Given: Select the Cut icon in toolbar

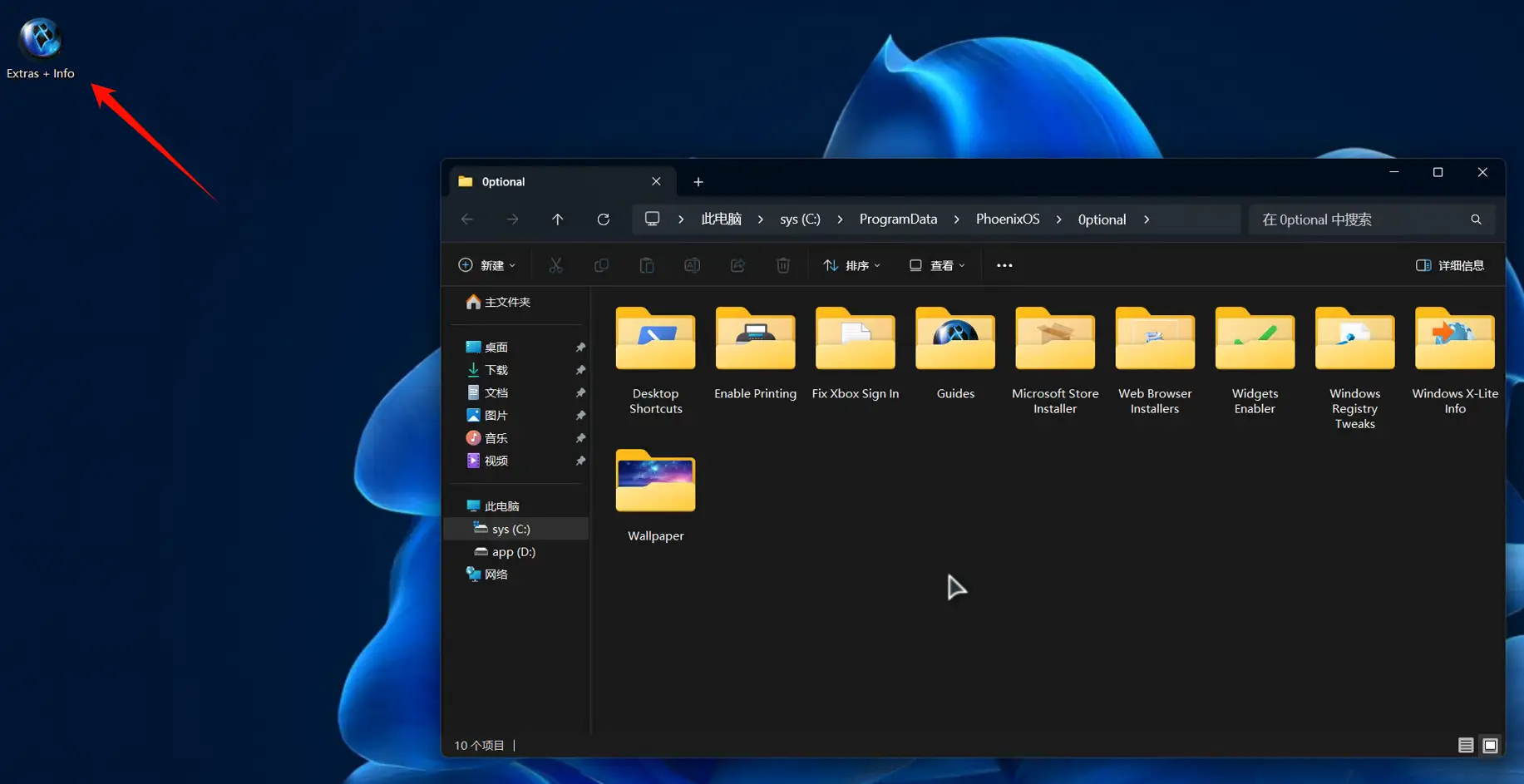Looking at the screenshot, I should 555,264.
